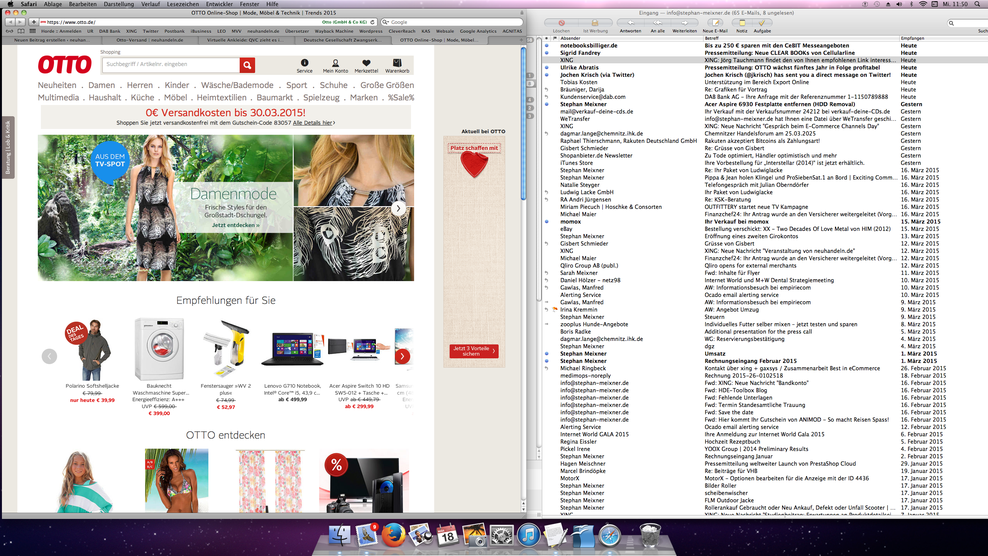The image size is (988, 556).
Task: Go forward with Safari forward arrow
Action: pyautogui.click(x=20, y=22)
